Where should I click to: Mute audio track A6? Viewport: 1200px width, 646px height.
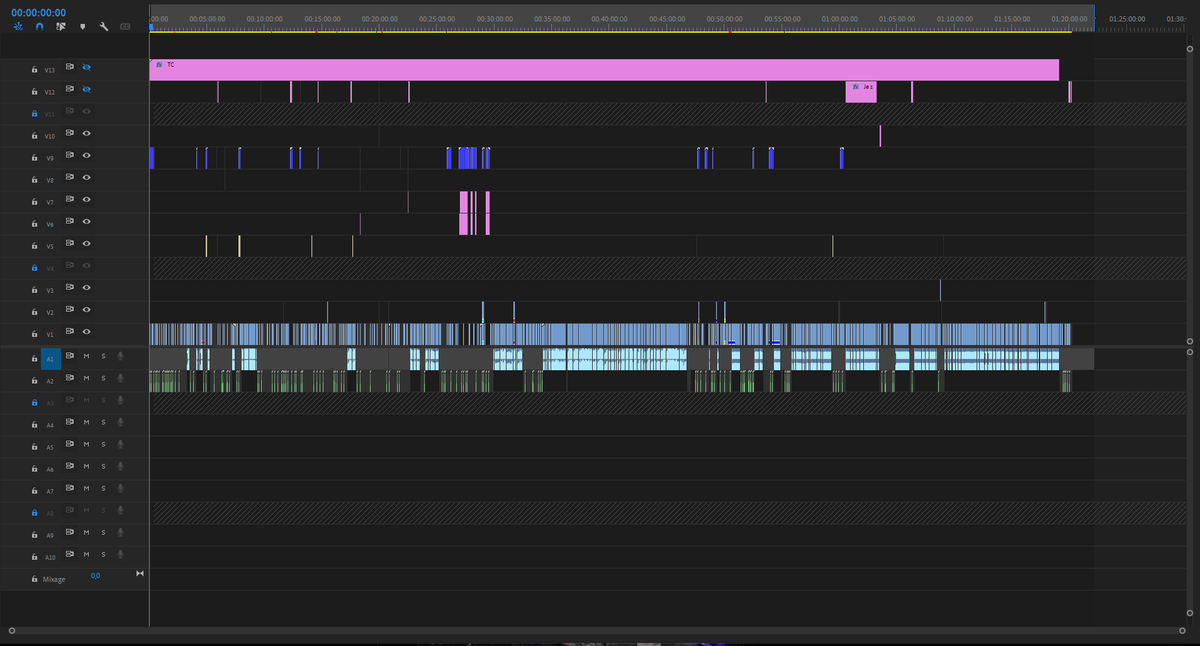(x=87, y=466)
